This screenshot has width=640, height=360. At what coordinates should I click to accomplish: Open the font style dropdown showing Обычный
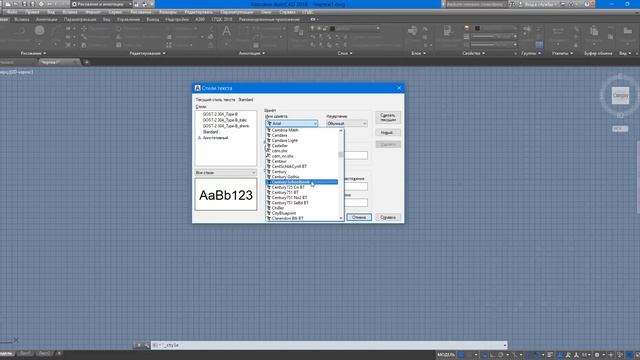pos(347,123)
